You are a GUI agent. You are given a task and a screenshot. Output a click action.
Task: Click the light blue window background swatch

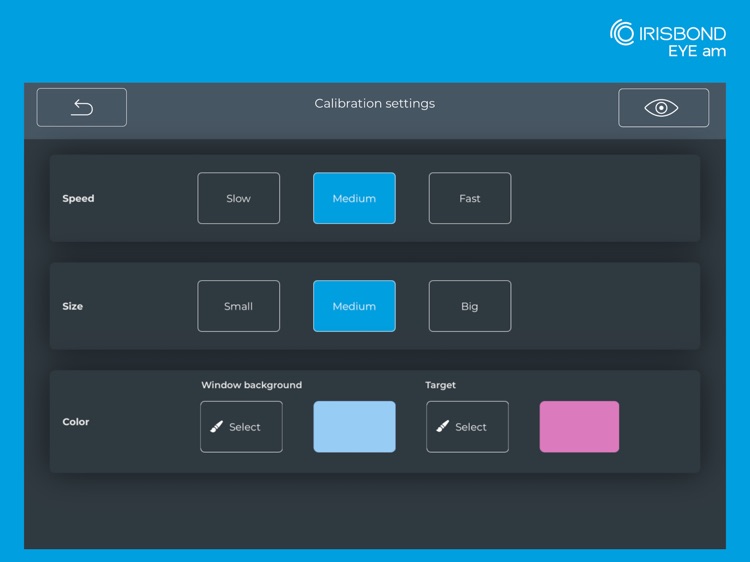coord(354,427)
